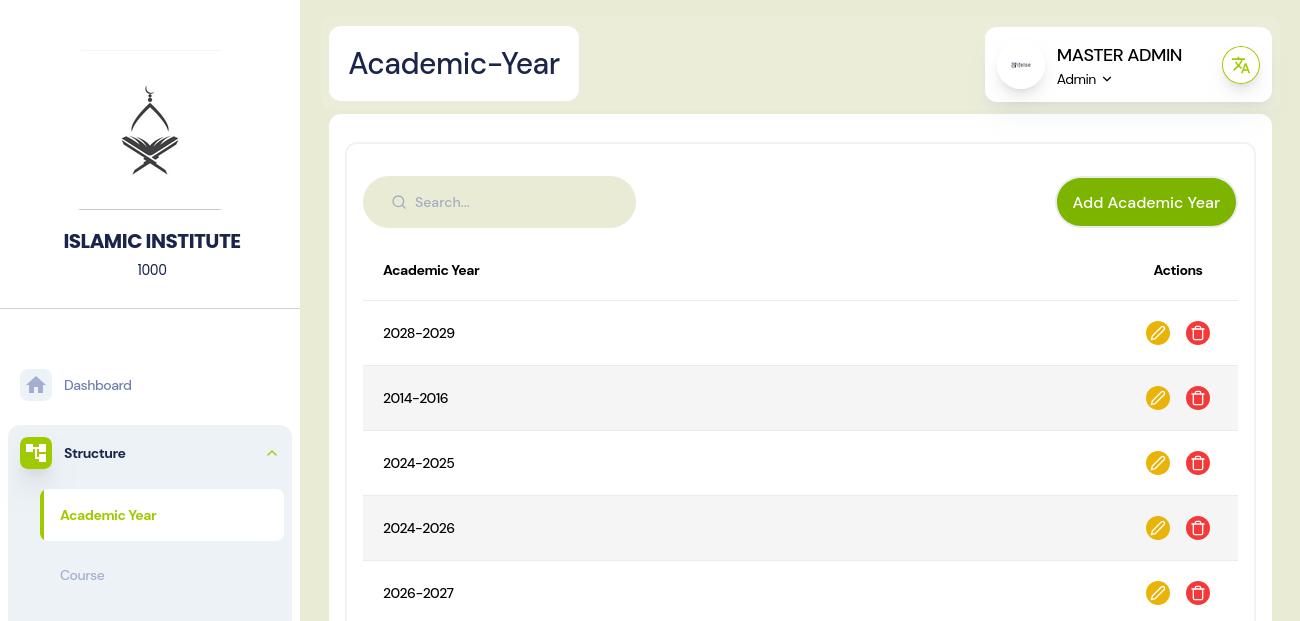Image resolution: width=1300 pixels, height=621 pixels.
Task: Click edit pencil for 2026-2027 row
Action: [1157, 593]
